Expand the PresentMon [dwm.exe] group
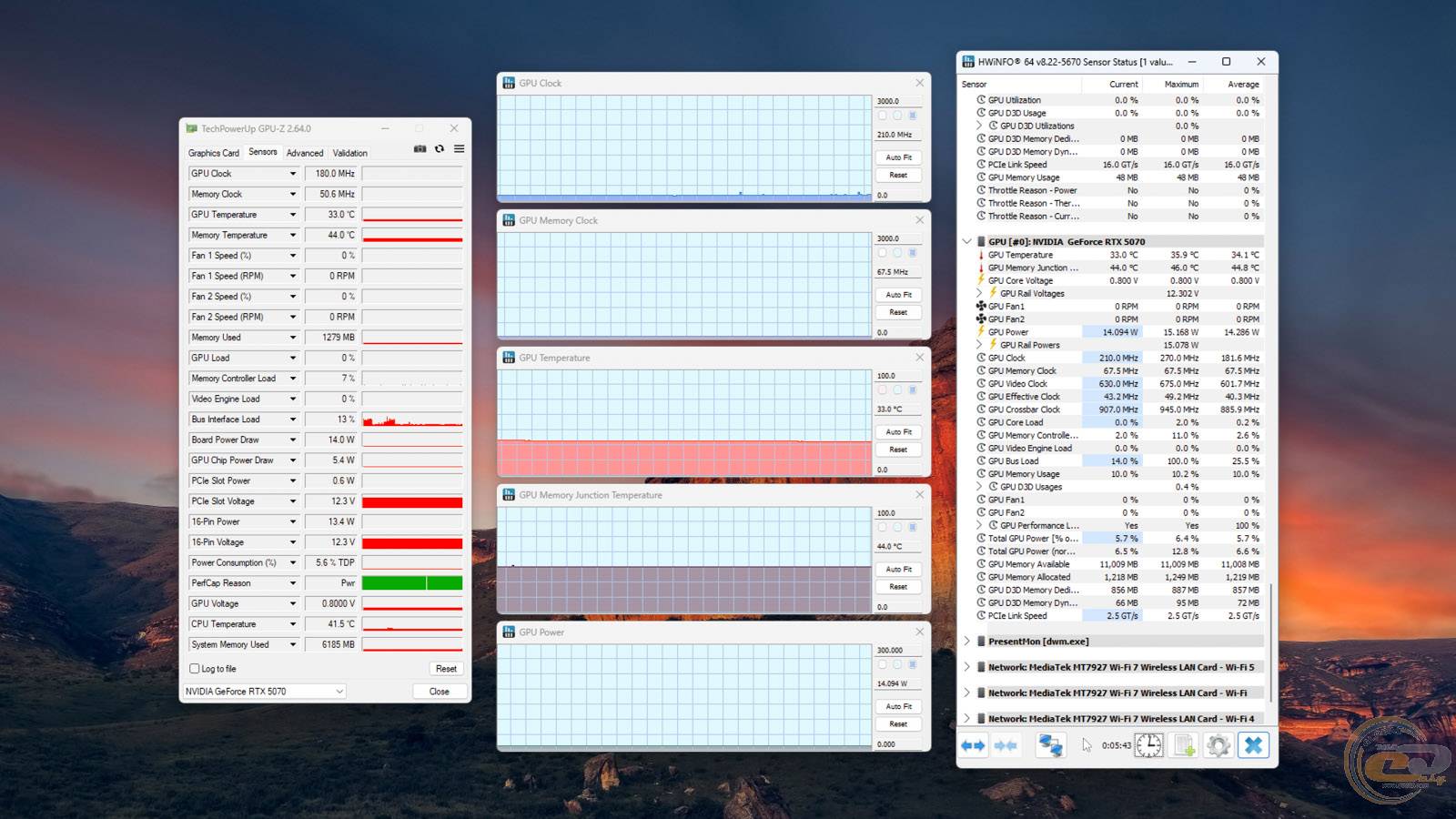The width and height of the screenshot is (1456, 819). 966,642
